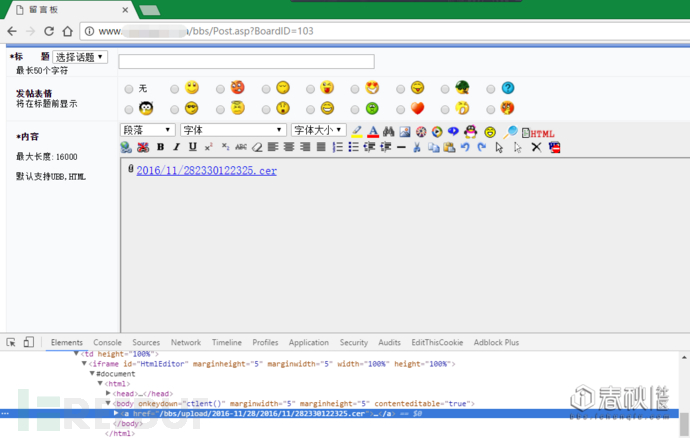Click the film reel flash icon

(421, 131)
